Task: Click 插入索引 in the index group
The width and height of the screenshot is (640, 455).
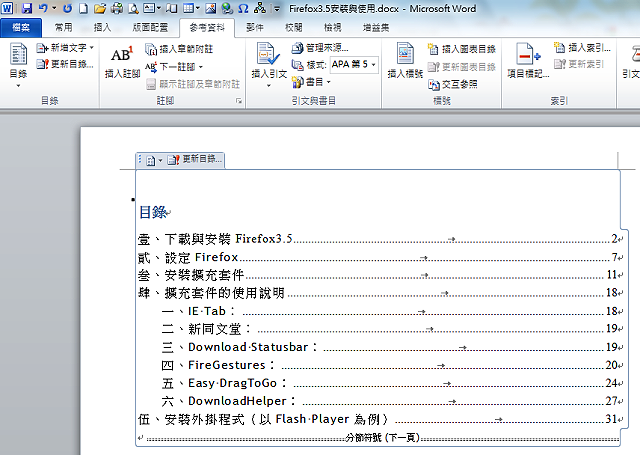Action: coord(582,48)
